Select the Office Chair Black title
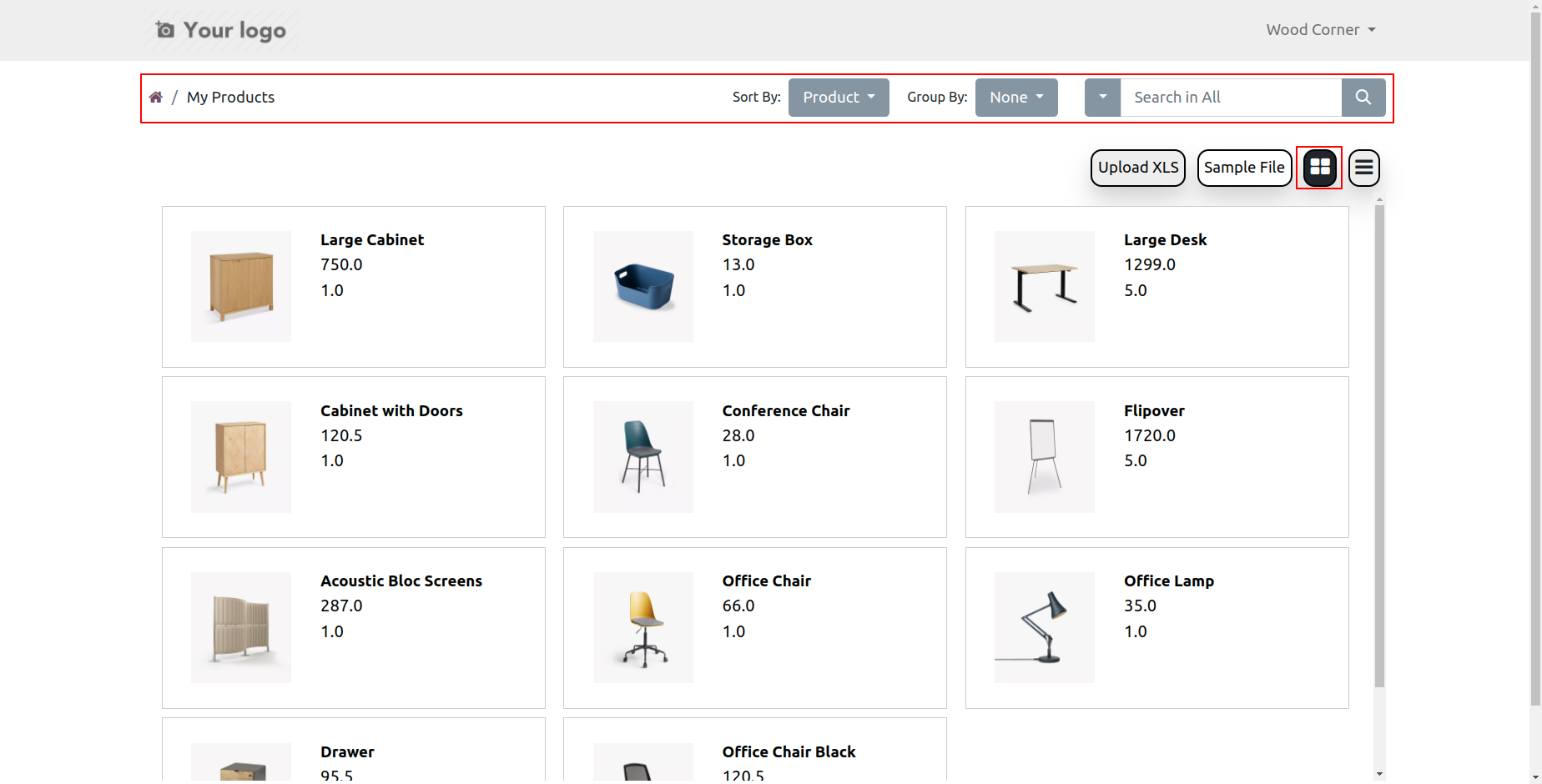The image size is (1542, 784). pyautogui.click(x=789, y=752)
